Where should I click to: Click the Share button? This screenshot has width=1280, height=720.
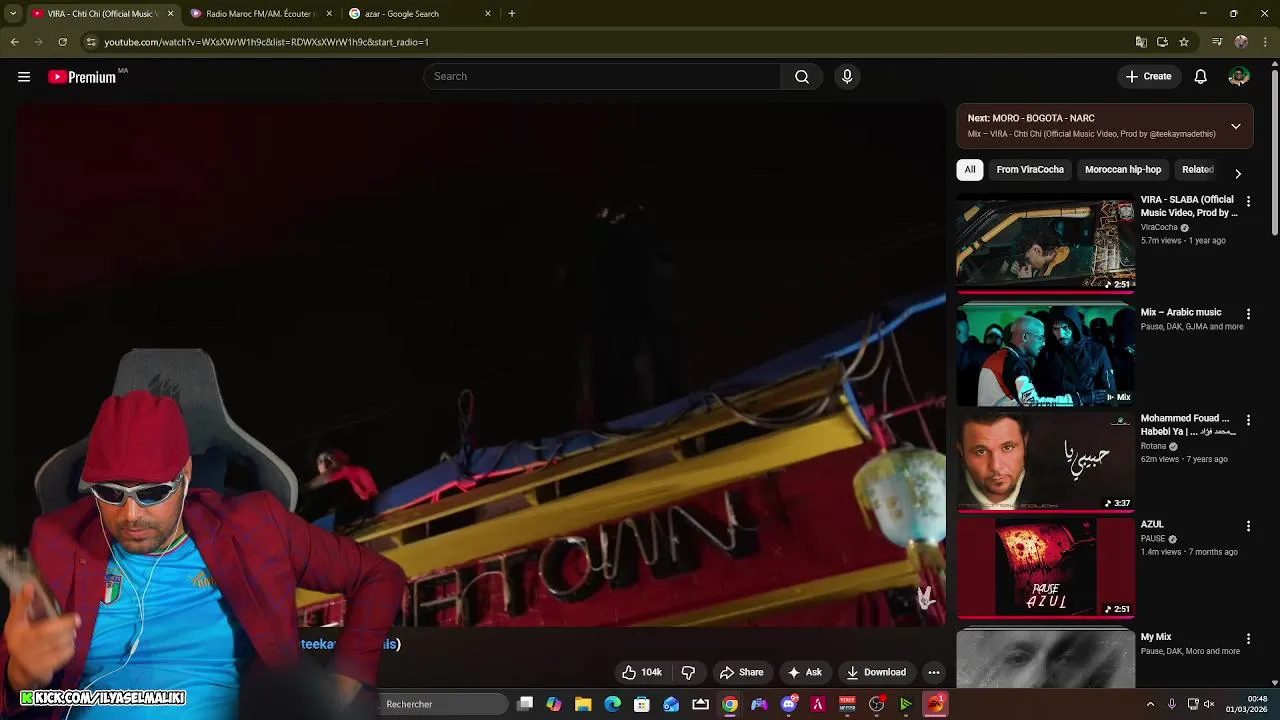(x=741, y=672)
